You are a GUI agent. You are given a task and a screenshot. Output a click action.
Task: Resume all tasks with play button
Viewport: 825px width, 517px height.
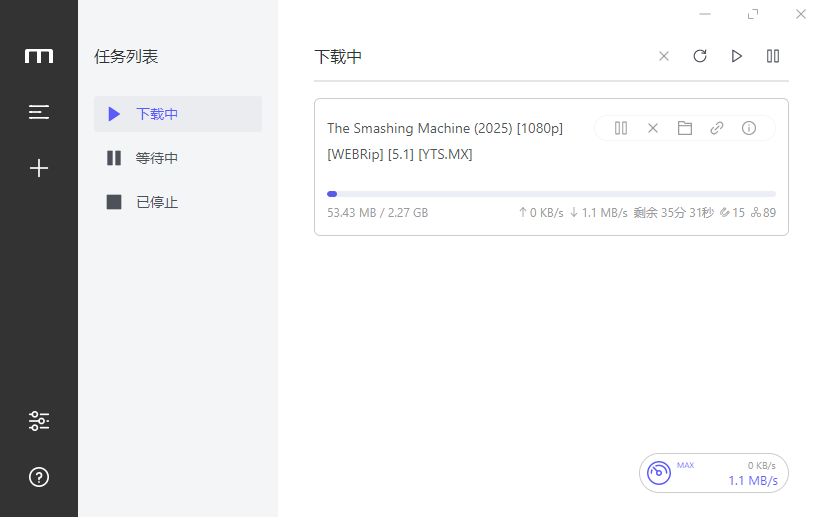[x=737, y=56]
